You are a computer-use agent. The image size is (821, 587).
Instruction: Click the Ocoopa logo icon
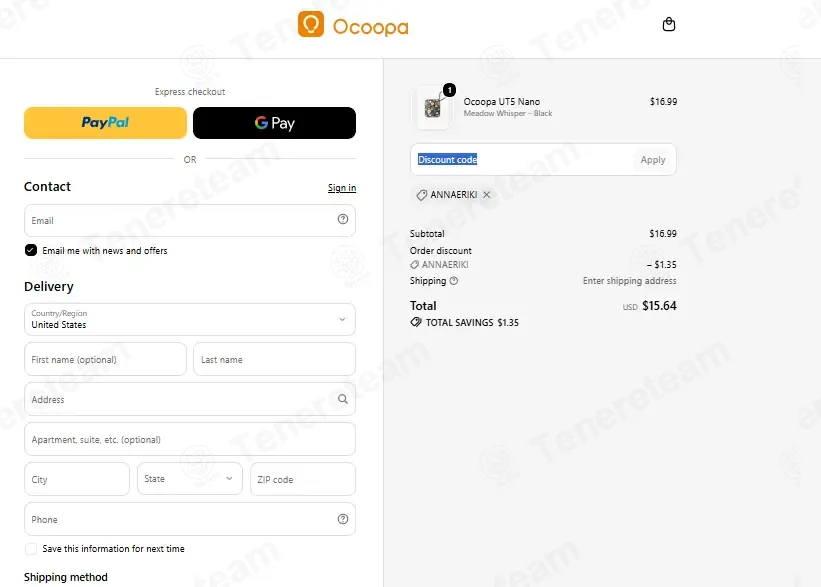tap(310, 24)
